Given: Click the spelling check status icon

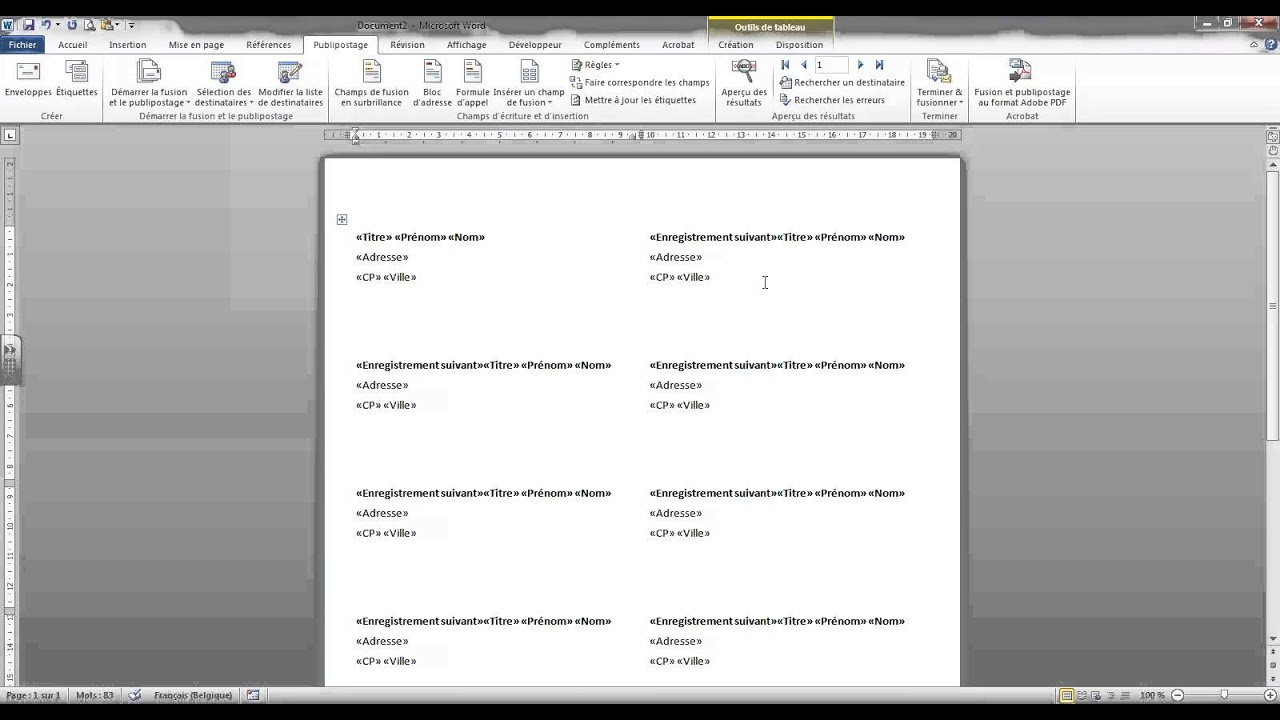Looking at the screenshot, I should click(135, 695).
